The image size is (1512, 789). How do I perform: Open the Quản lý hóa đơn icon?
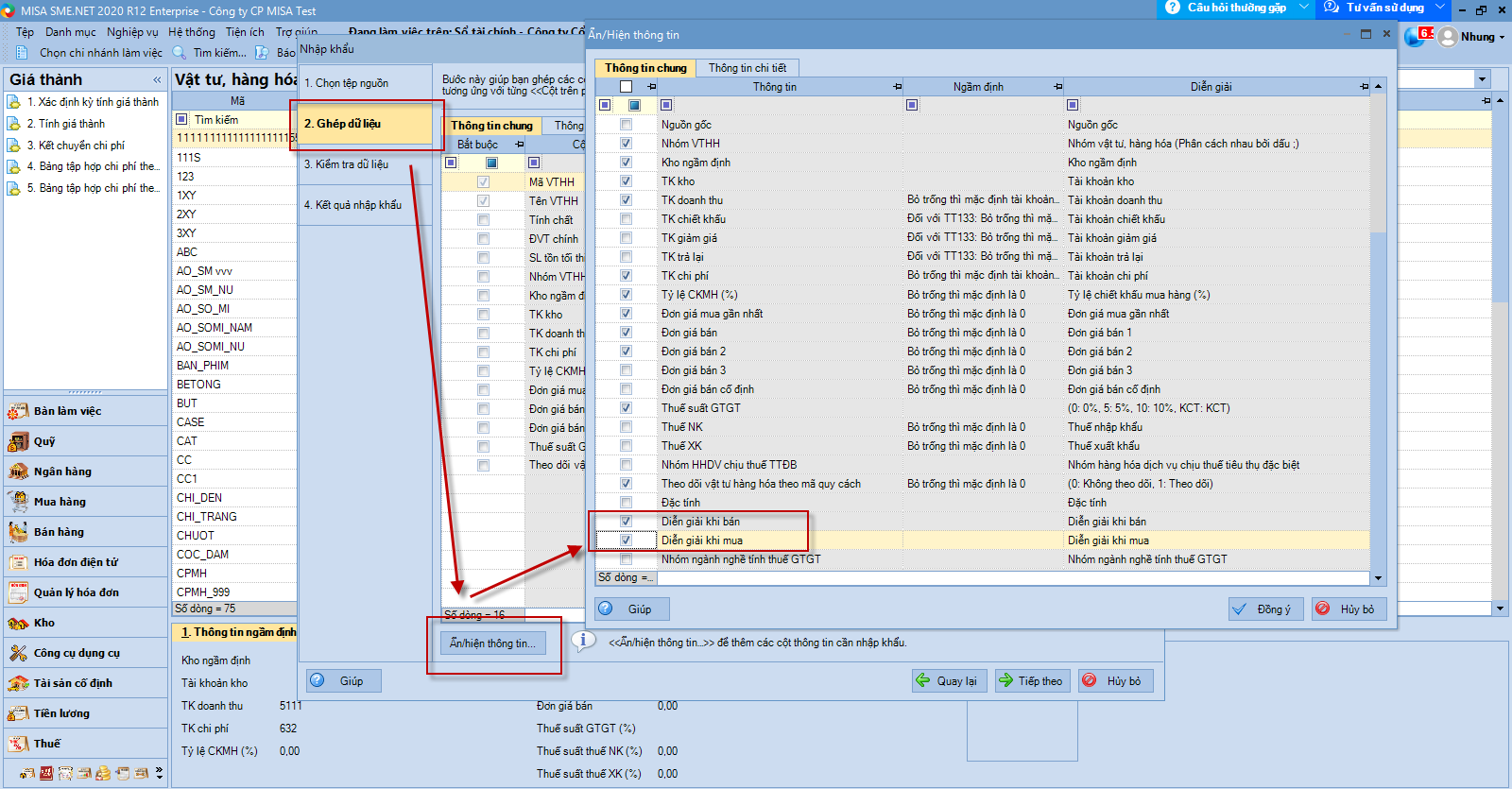(18, 592)
